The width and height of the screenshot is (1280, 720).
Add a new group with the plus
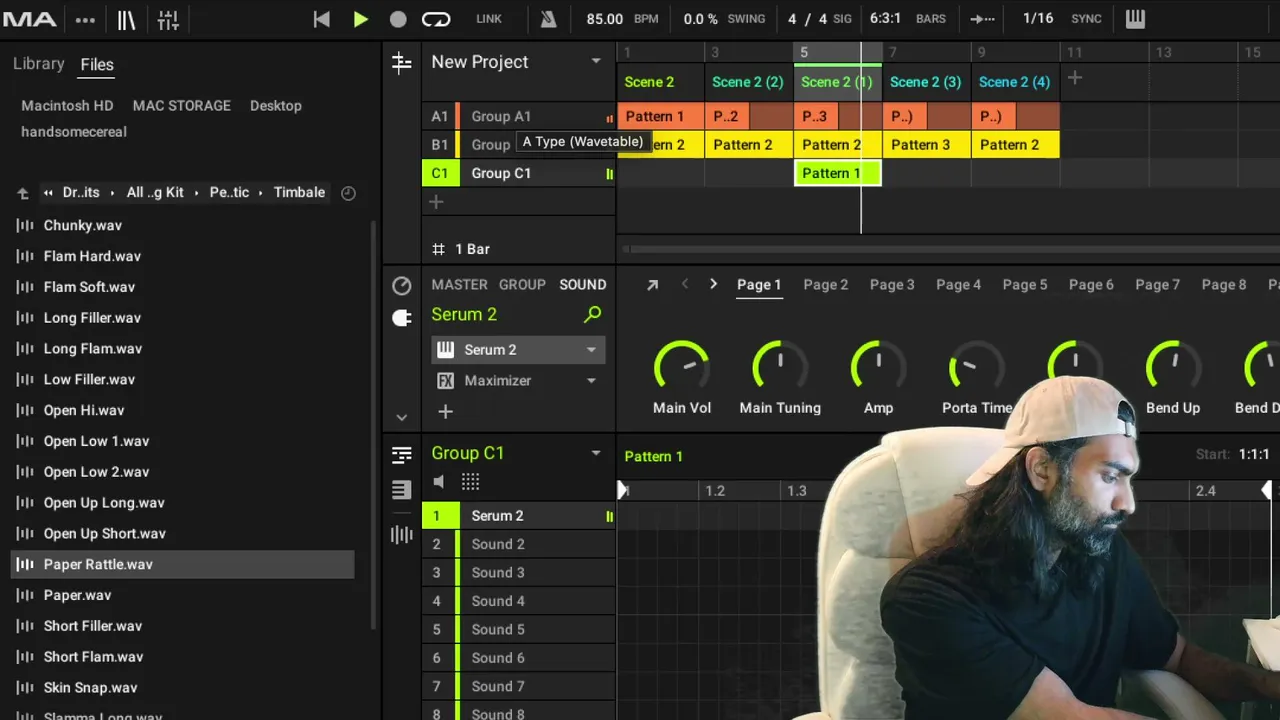436,202
